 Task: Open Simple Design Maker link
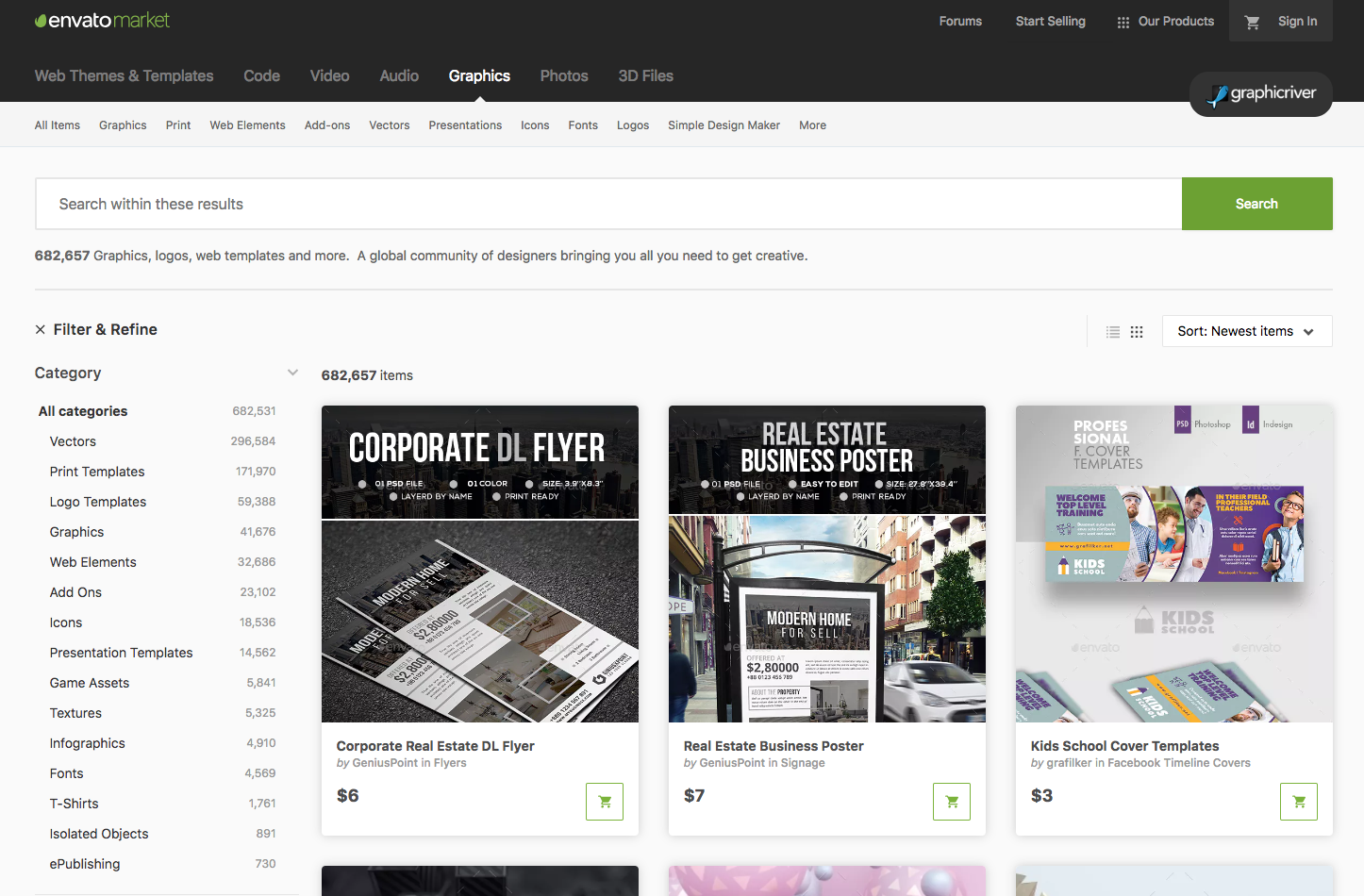724,125
